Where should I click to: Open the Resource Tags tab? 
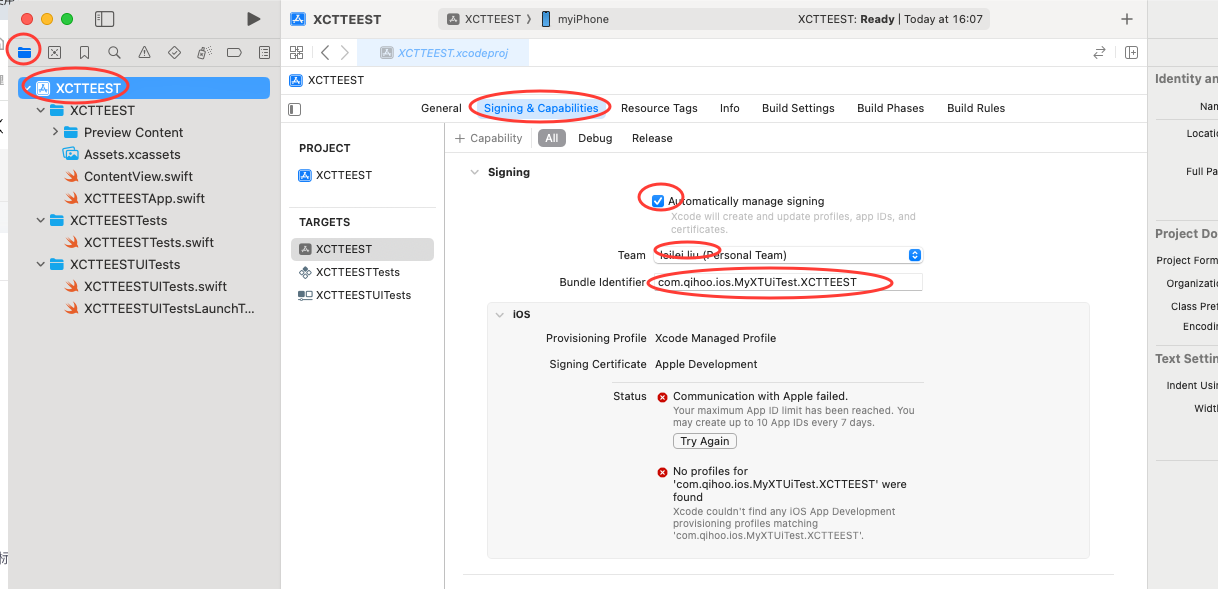point(659,108)
